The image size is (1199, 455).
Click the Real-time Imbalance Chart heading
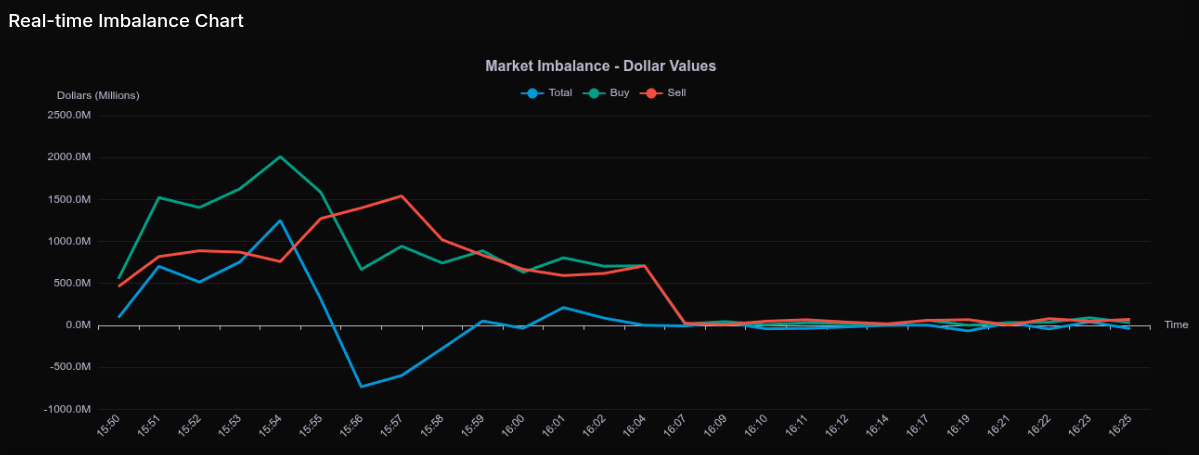point(126,21)
